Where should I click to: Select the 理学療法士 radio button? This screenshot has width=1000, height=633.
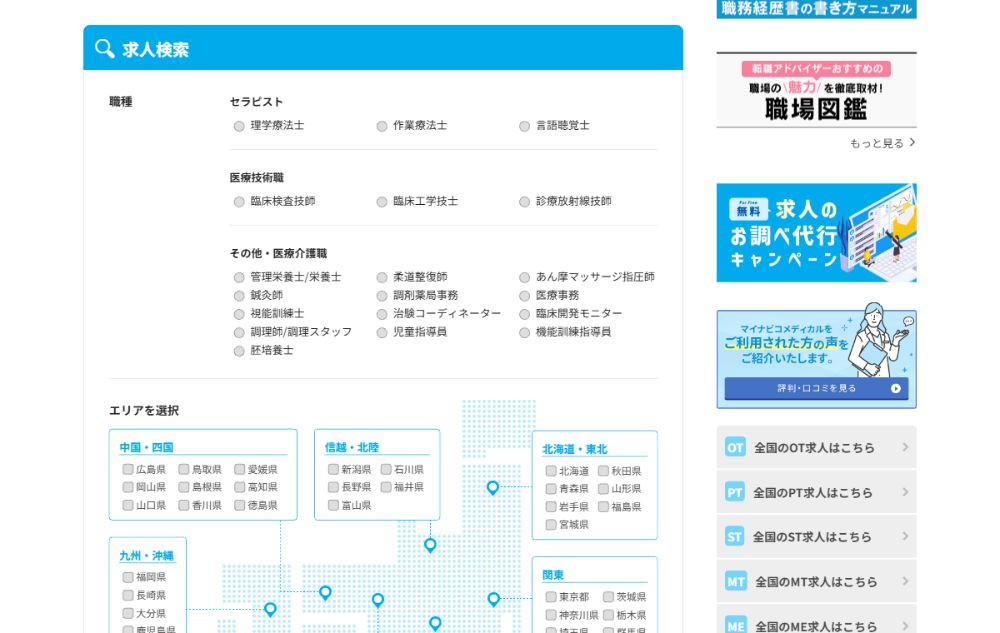[239, 126]
